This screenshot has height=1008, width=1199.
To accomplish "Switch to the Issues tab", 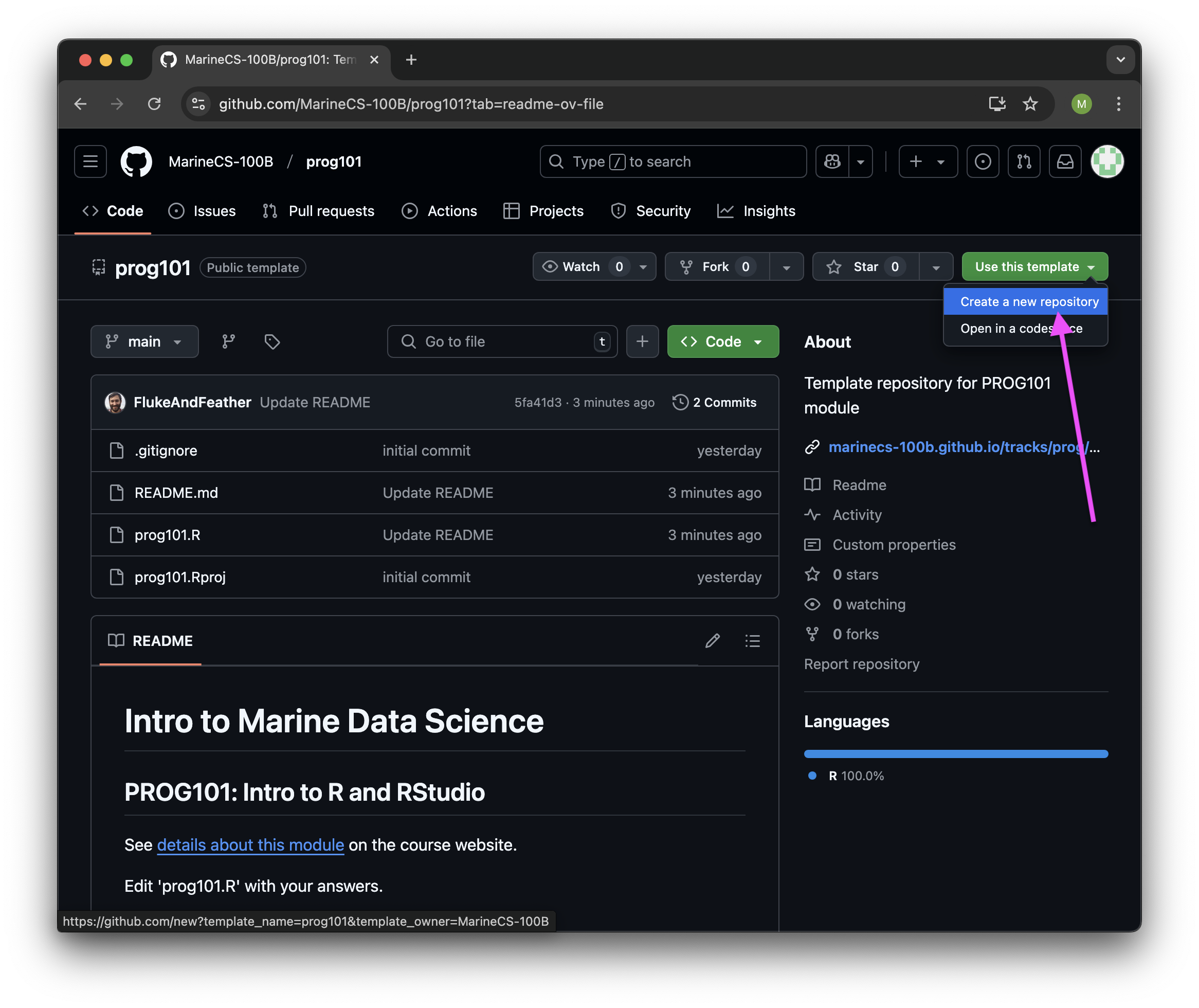I will pyautogui.click(x=202, y=211).
